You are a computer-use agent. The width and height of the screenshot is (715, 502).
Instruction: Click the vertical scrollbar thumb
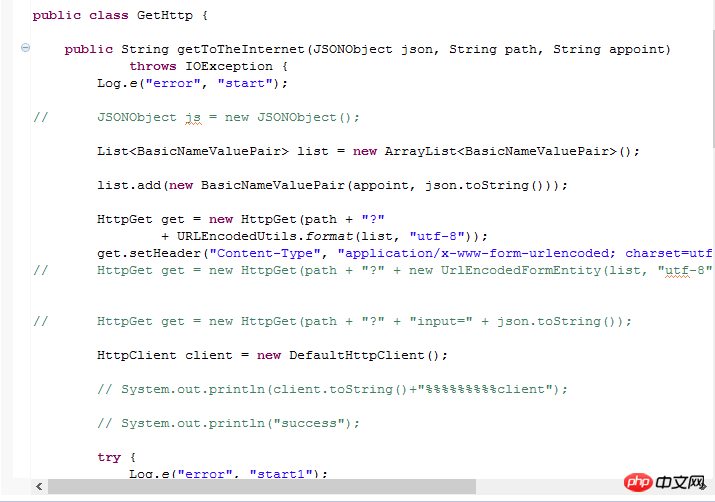coord(713,87)
